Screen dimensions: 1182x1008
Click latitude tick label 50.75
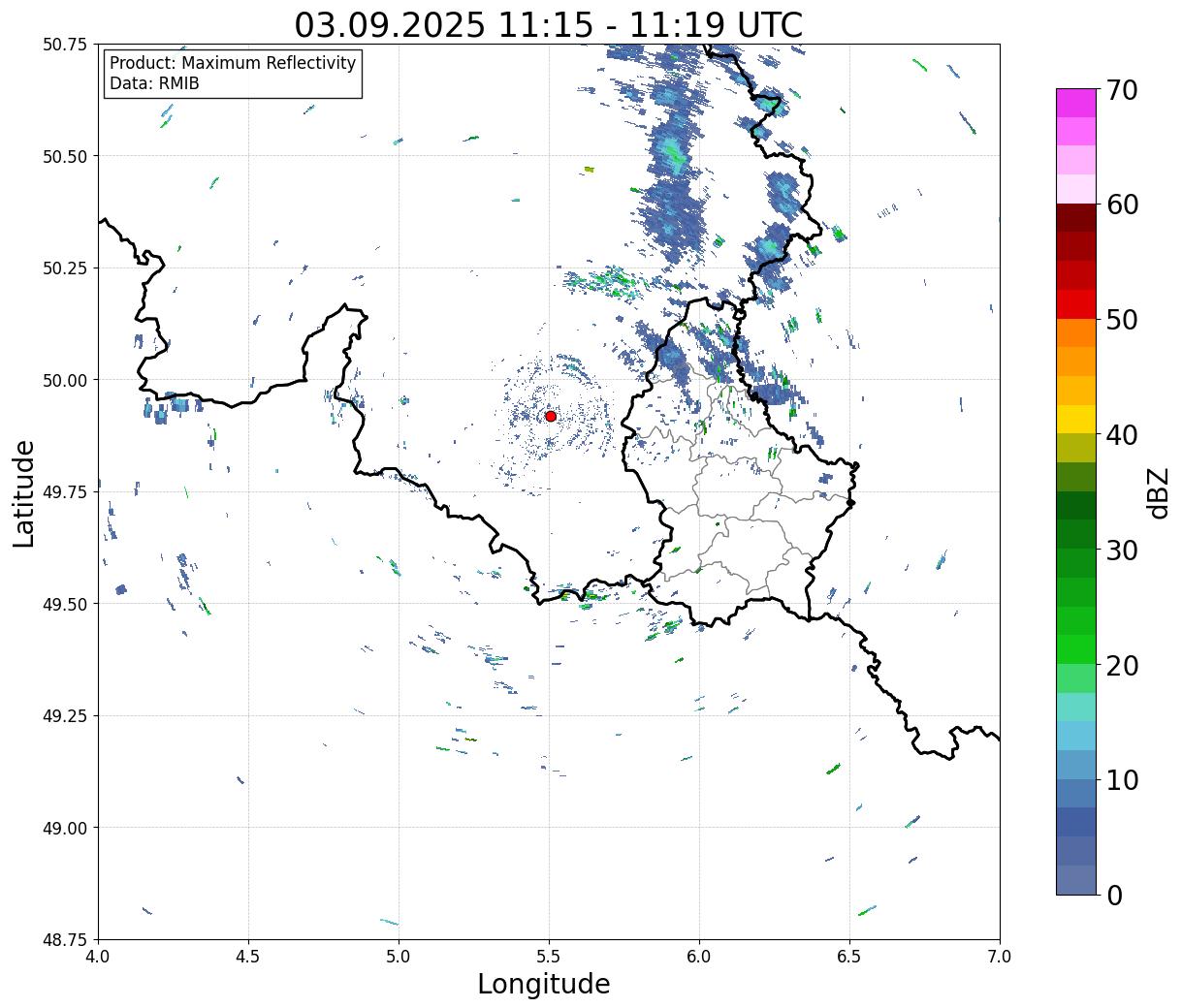65,45
